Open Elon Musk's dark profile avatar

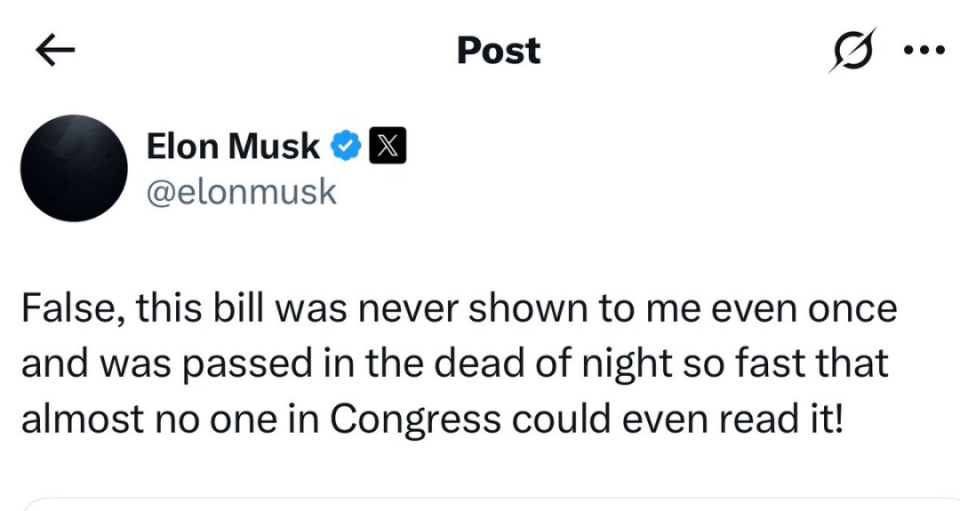(74, 168)
